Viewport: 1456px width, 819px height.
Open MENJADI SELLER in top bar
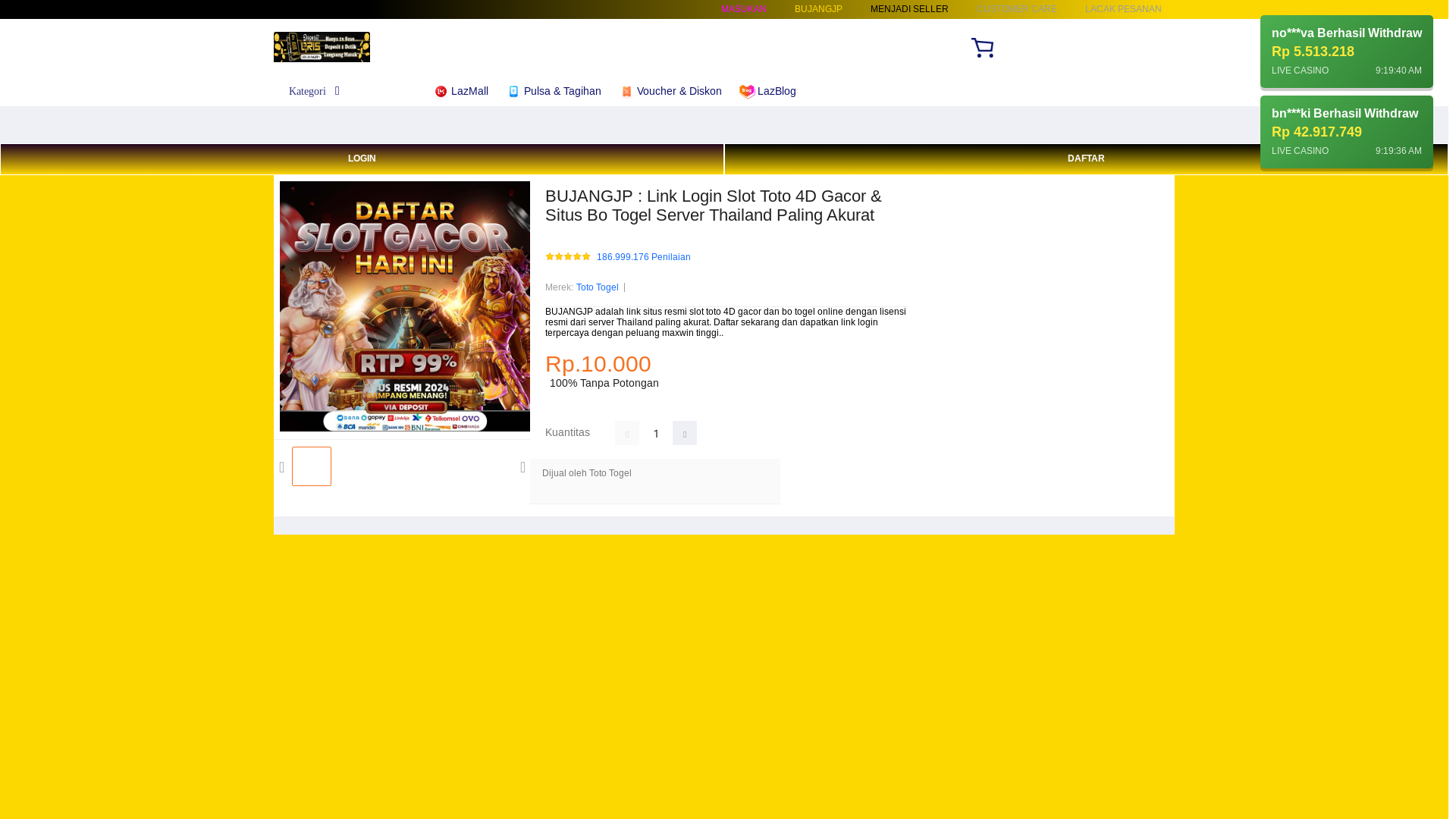pyautogui.click(x=909, y=9)
